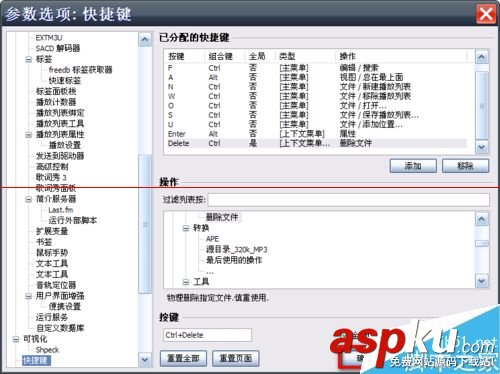Select the highlighted 快捷键 tree item
The image size is (500, 374).
tap(36, 361)
